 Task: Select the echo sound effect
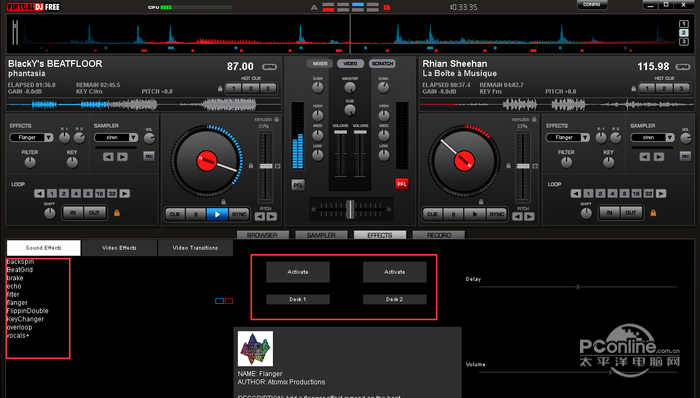pyautogui.click(x=14, y=286)
